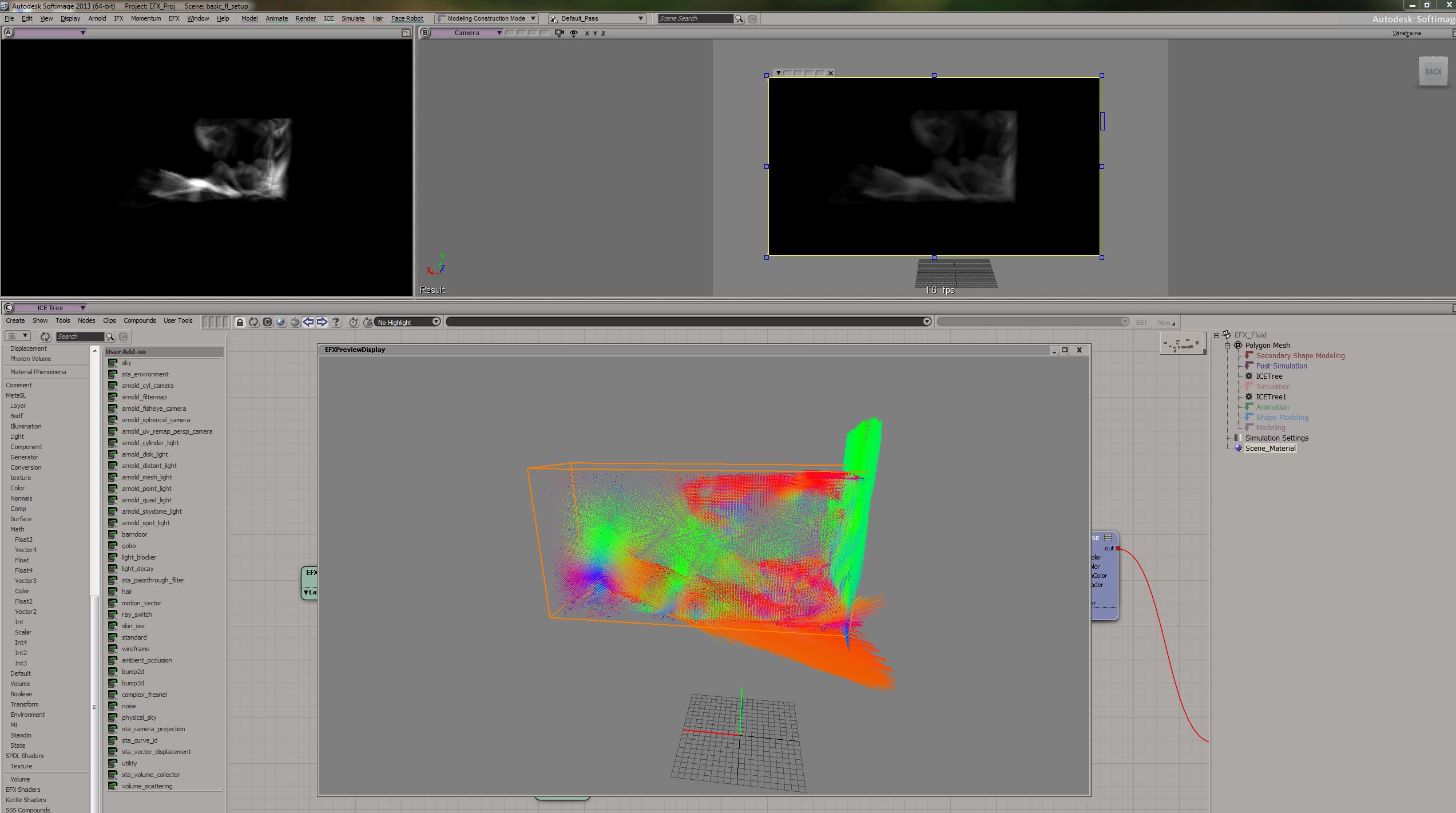The image size is (1456, 813).
Task: Click the lock icon in ICE Tree toolbar
Action: coord(240,322)
